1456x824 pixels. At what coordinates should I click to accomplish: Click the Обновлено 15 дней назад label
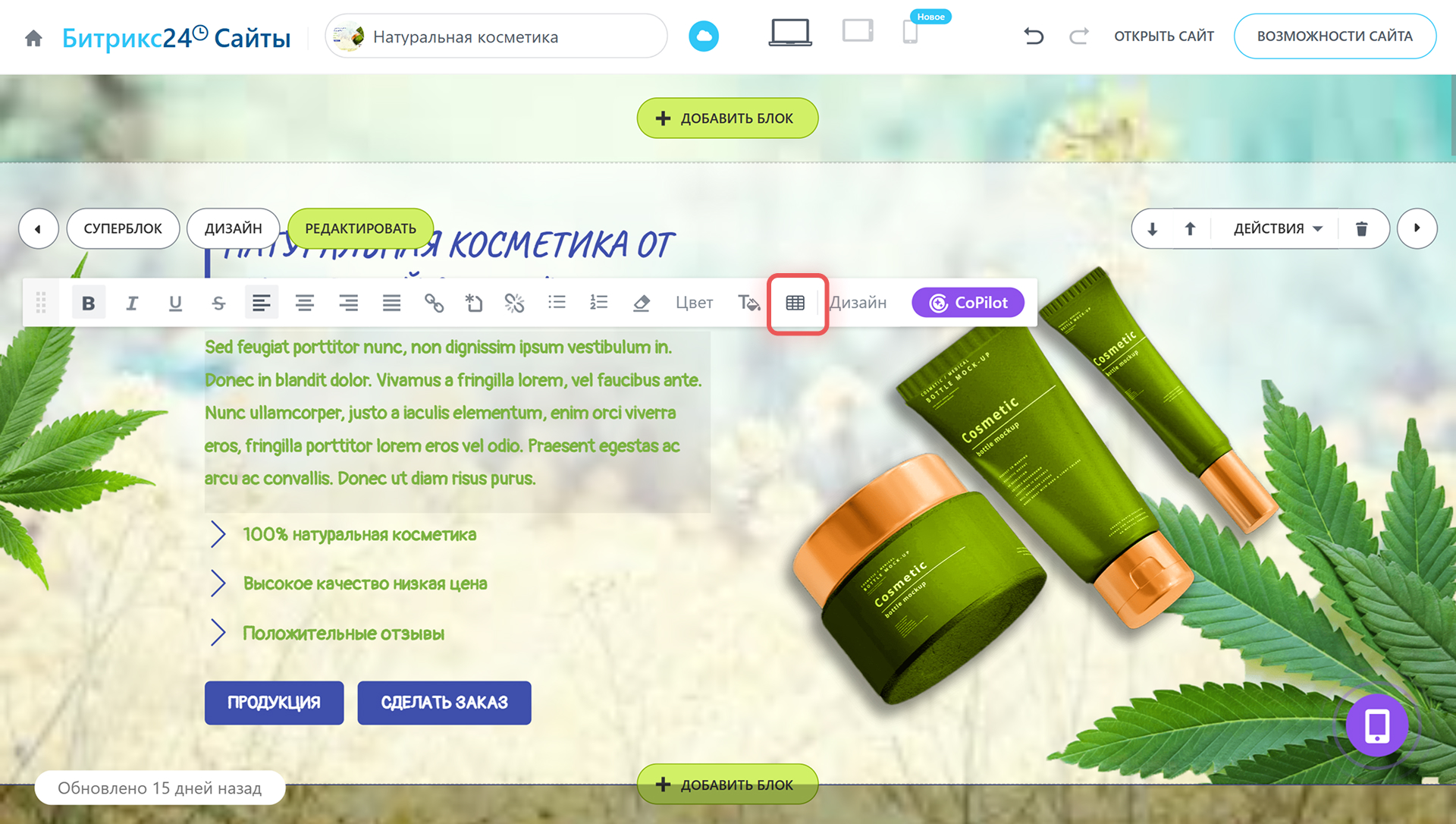click(x=159, y=788)
